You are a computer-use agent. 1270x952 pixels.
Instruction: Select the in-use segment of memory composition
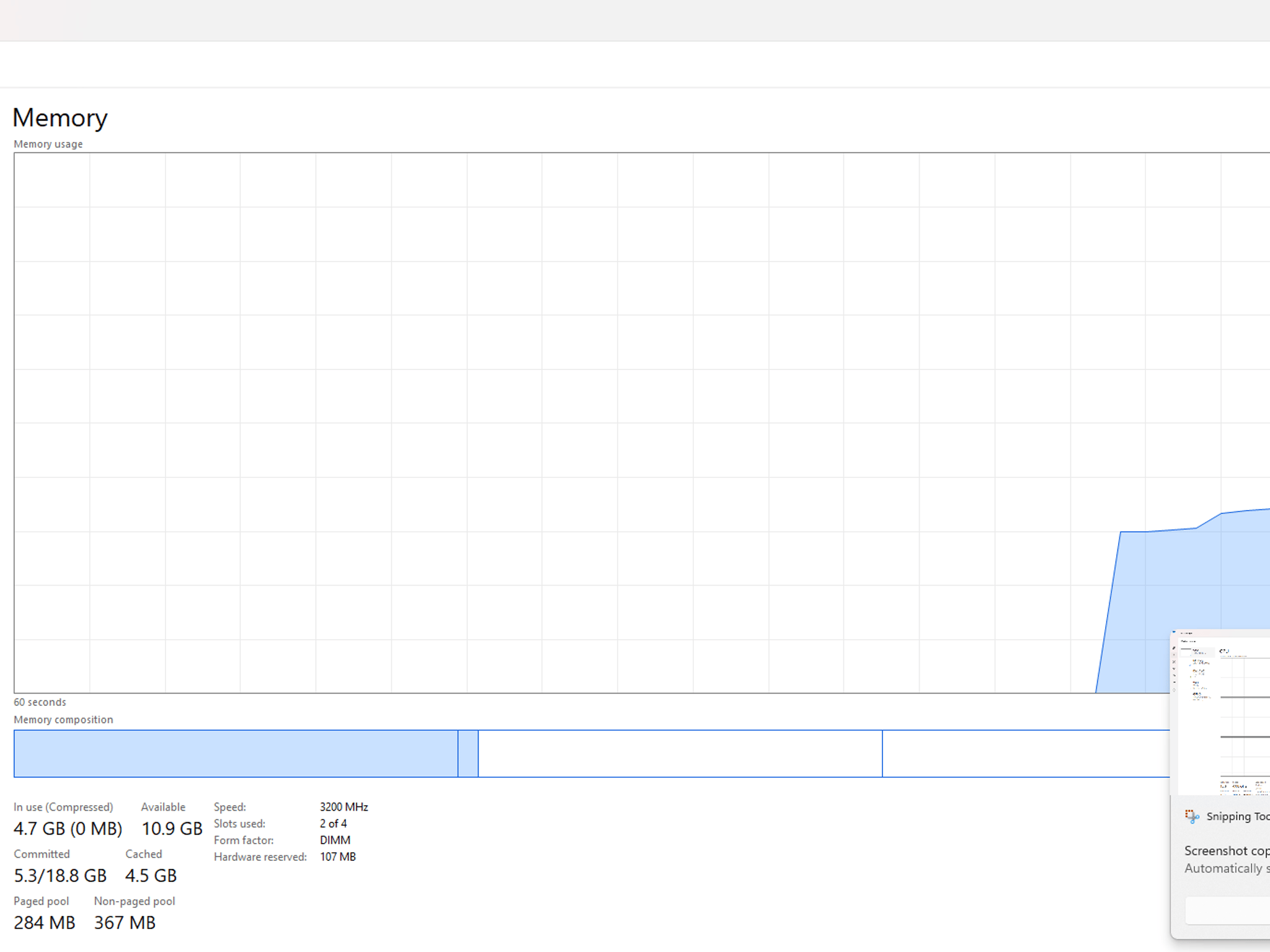click(x=236, y=754)
